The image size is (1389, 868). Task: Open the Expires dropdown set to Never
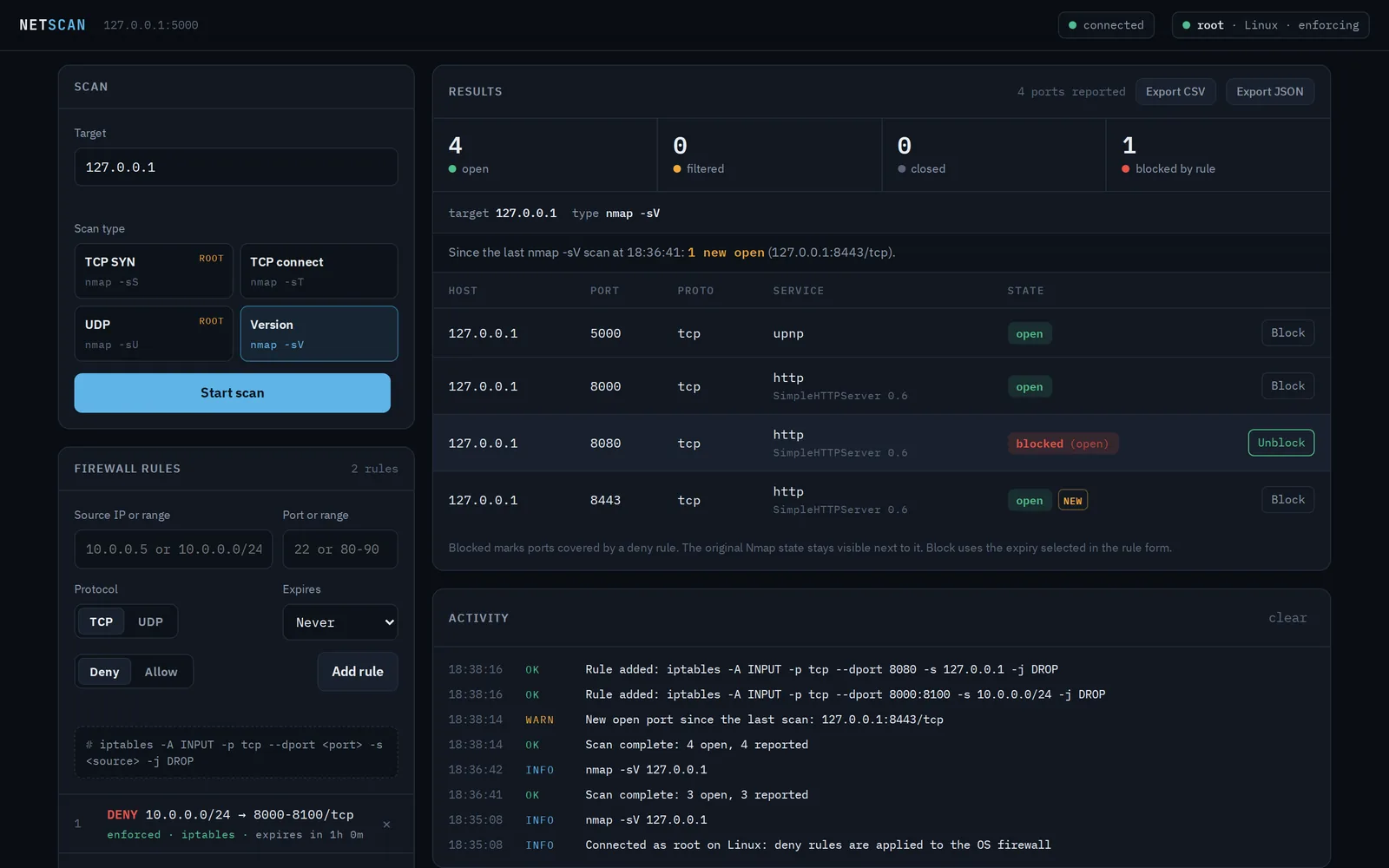340,622
